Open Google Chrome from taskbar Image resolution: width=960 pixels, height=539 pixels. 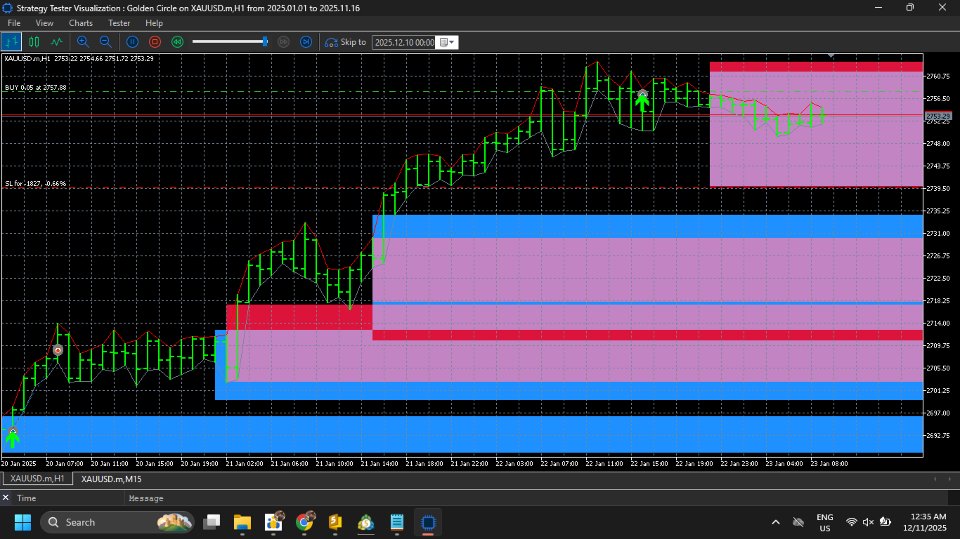304,522
